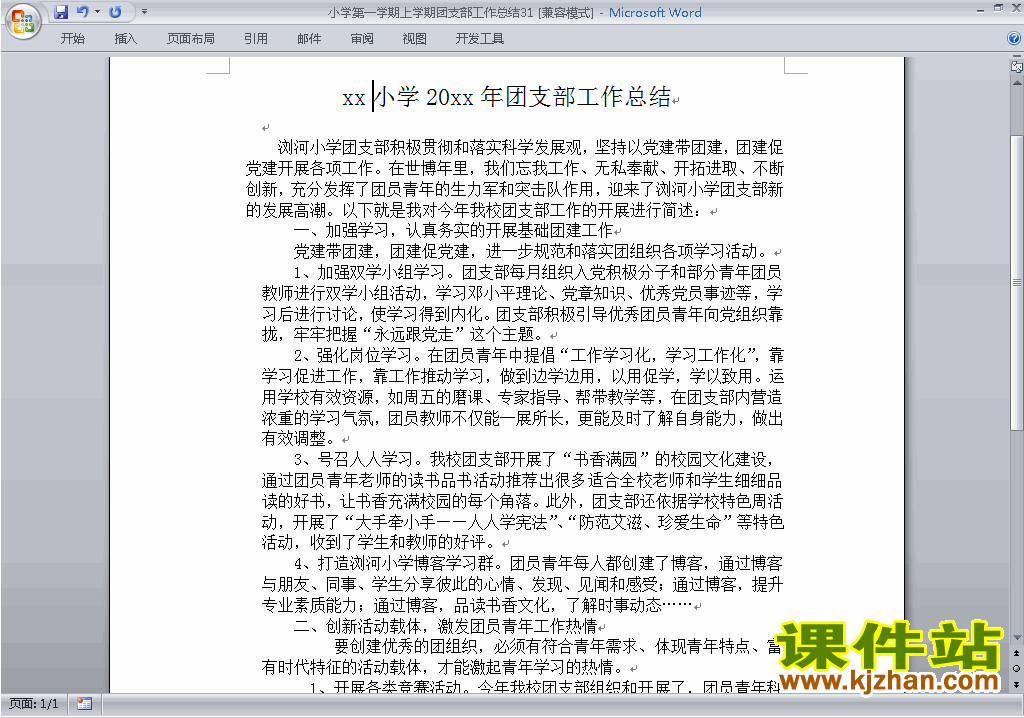
Task: Click the Repeat/Redo circular arrow icon
Action: [116, 12]
